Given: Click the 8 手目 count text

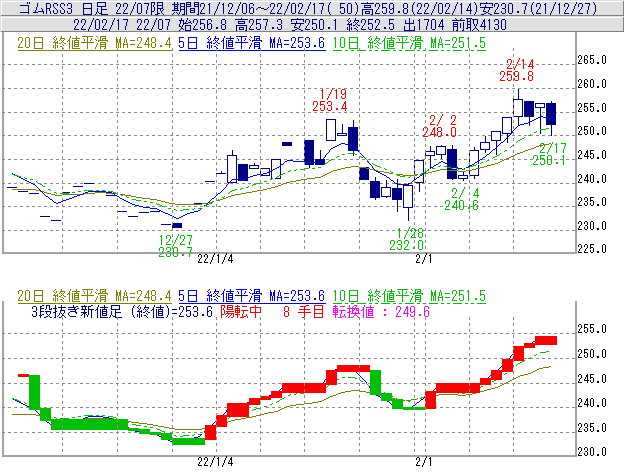Looking at the screenshot, I should coord(304,311).
